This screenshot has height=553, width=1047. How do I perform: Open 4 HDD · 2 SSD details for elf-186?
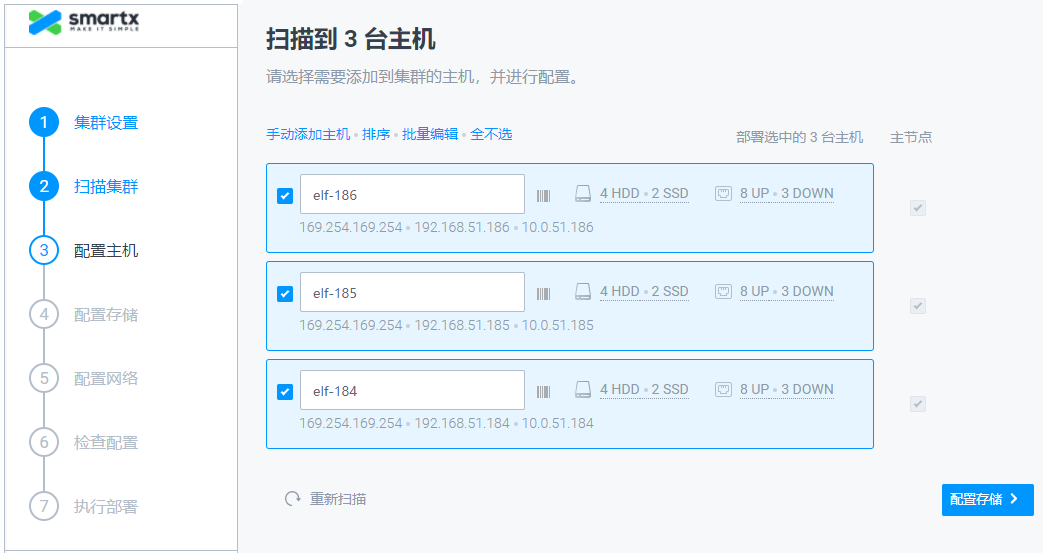coord(644,194)
